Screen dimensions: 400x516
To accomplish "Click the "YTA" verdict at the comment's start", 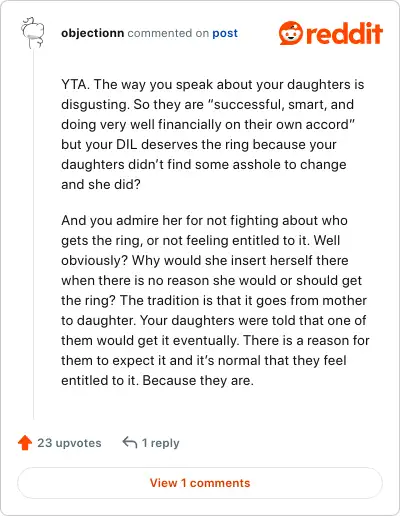I will [75, 84].
